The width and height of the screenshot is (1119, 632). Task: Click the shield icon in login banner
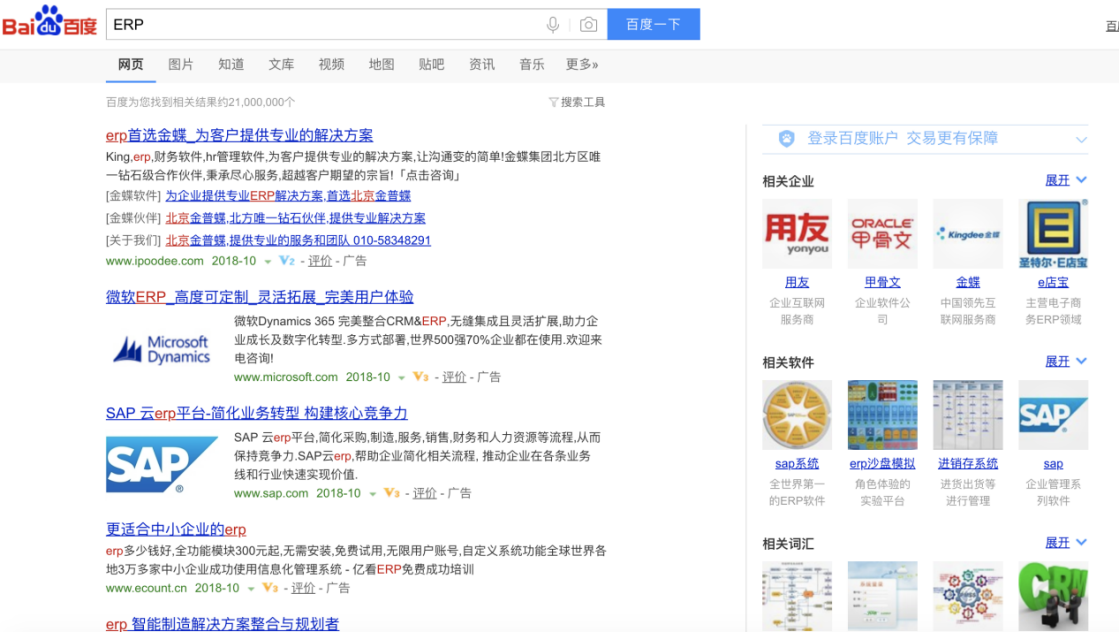click(x=786, y=138)
